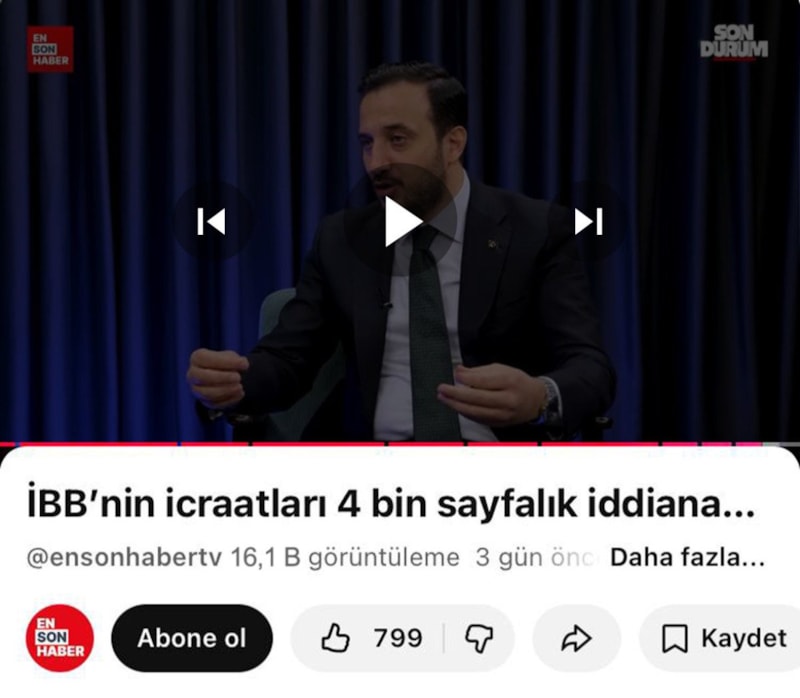The image size is (800, 698).
Task: Tap the 16,1 B görüntüleme view count
Action: point(345,558)
